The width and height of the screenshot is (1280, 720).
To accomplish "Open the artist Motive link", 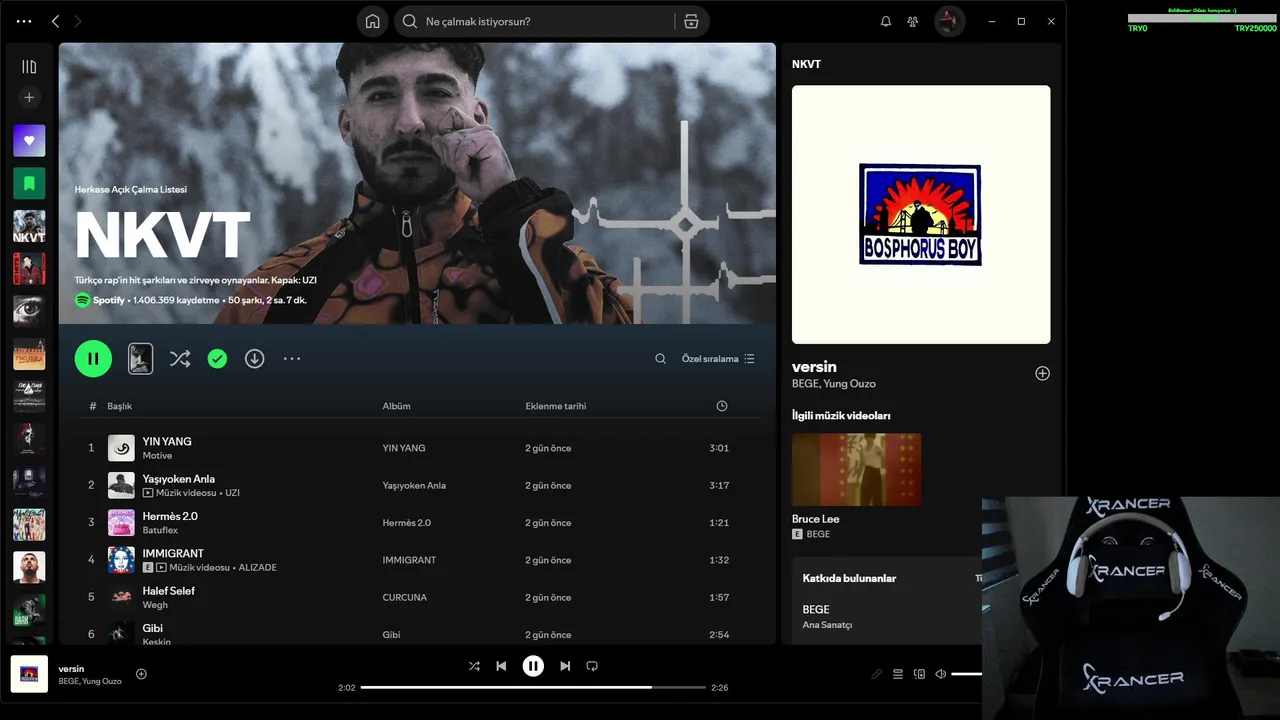I will 157,456.
